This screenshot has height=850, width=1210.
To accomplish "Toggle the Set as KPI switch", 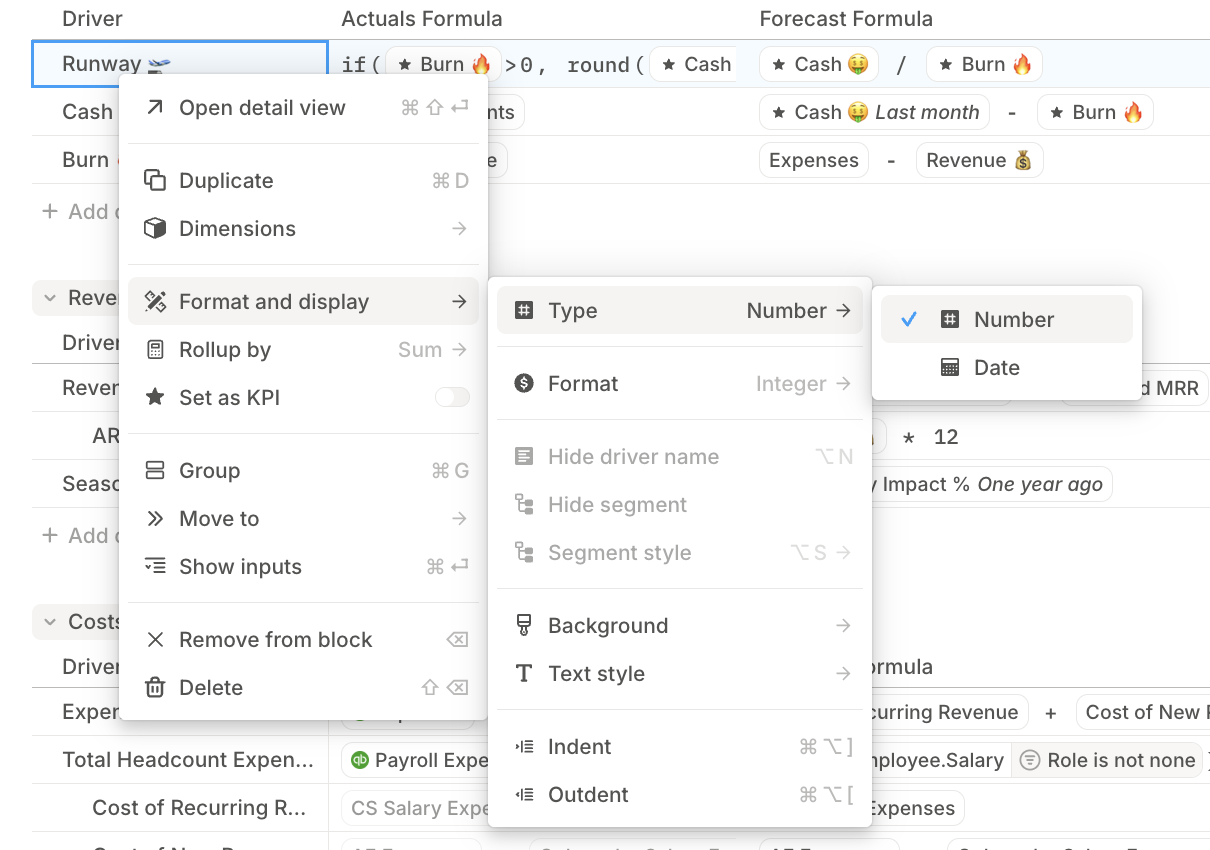I will tap(452, 398).
